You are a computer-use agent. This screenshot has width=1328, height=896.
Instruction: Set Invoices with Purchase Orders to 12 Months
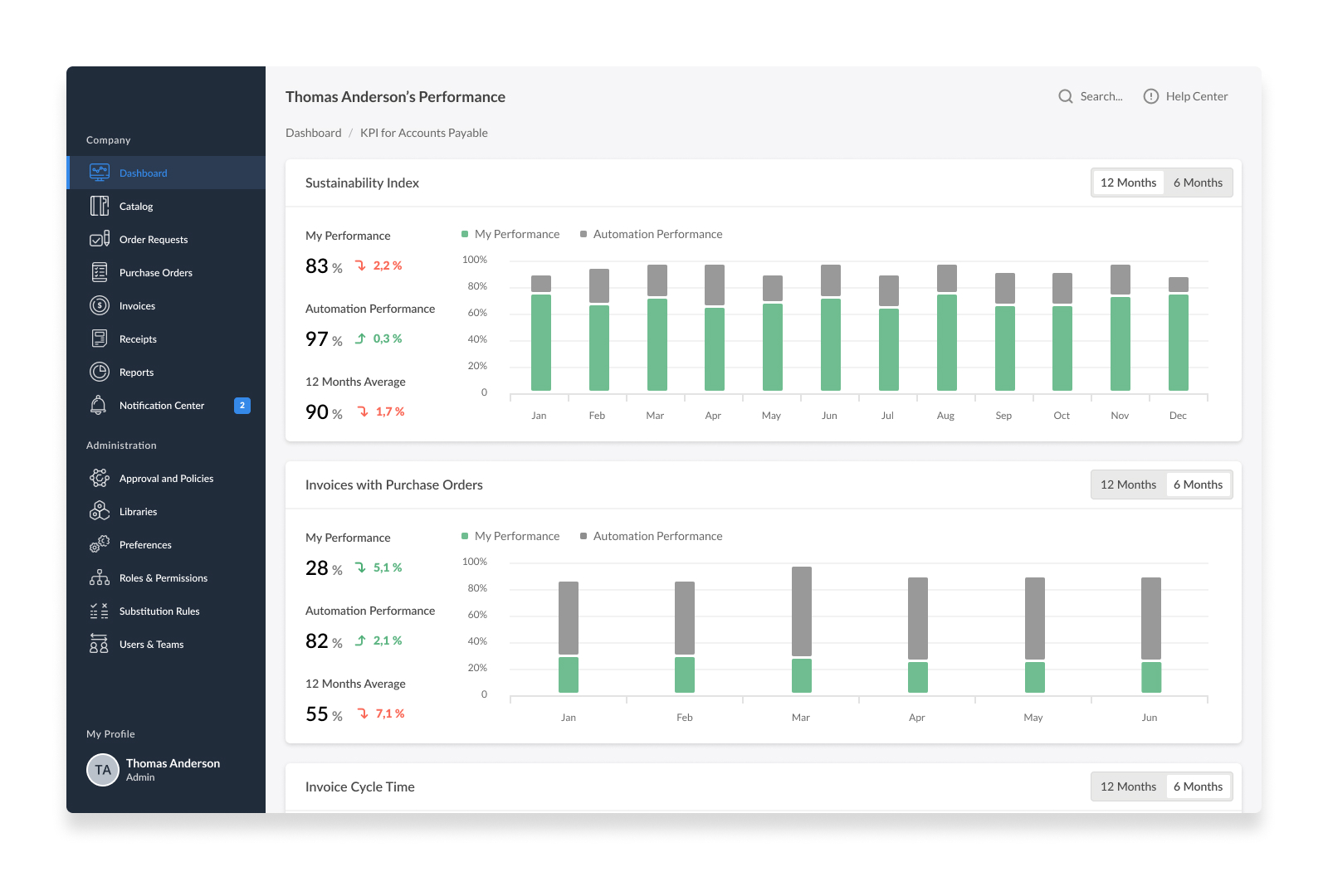pos(1128,485)
